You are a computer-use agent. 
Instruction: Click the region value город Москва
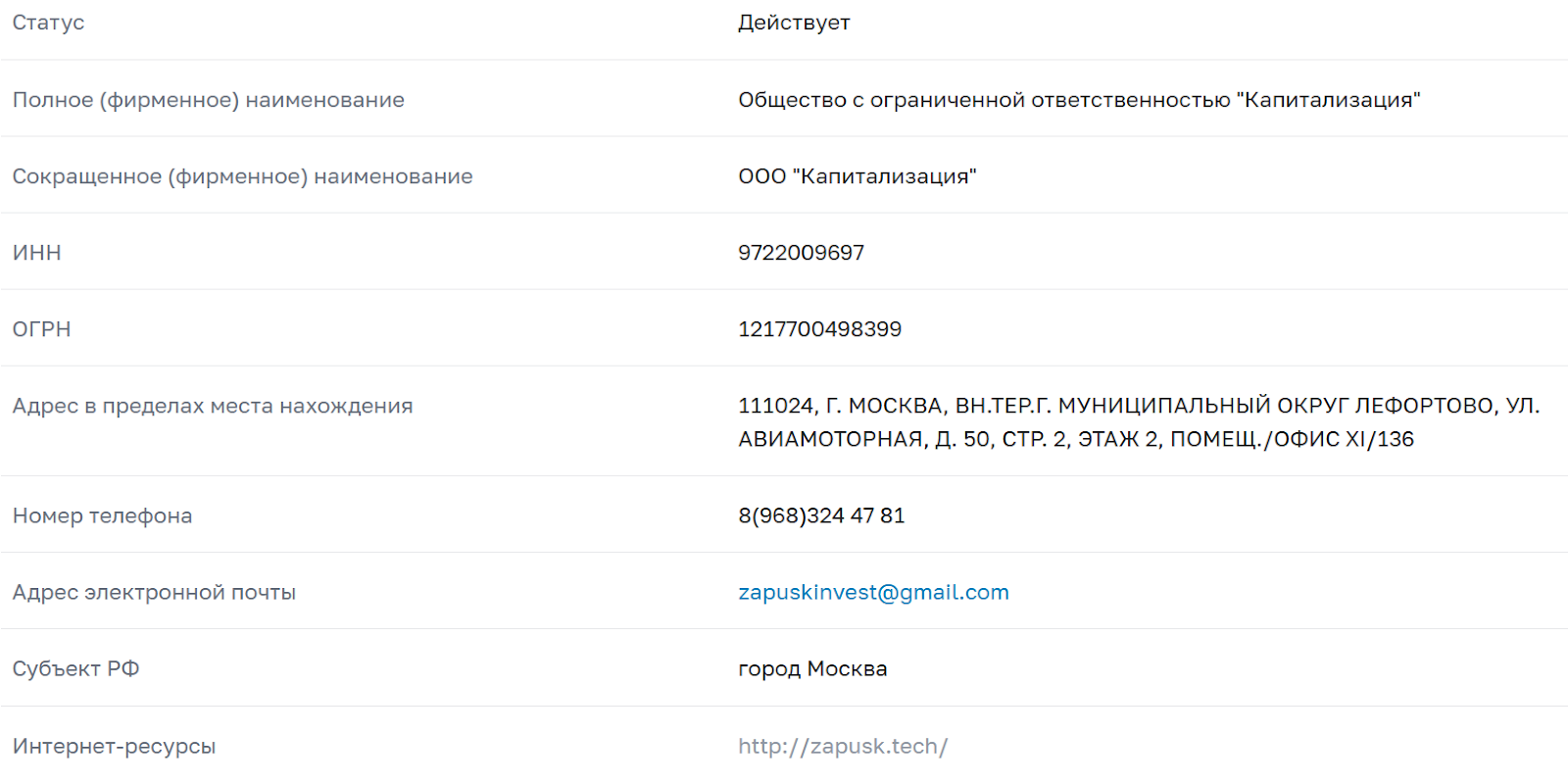click(x=812, y=668)
